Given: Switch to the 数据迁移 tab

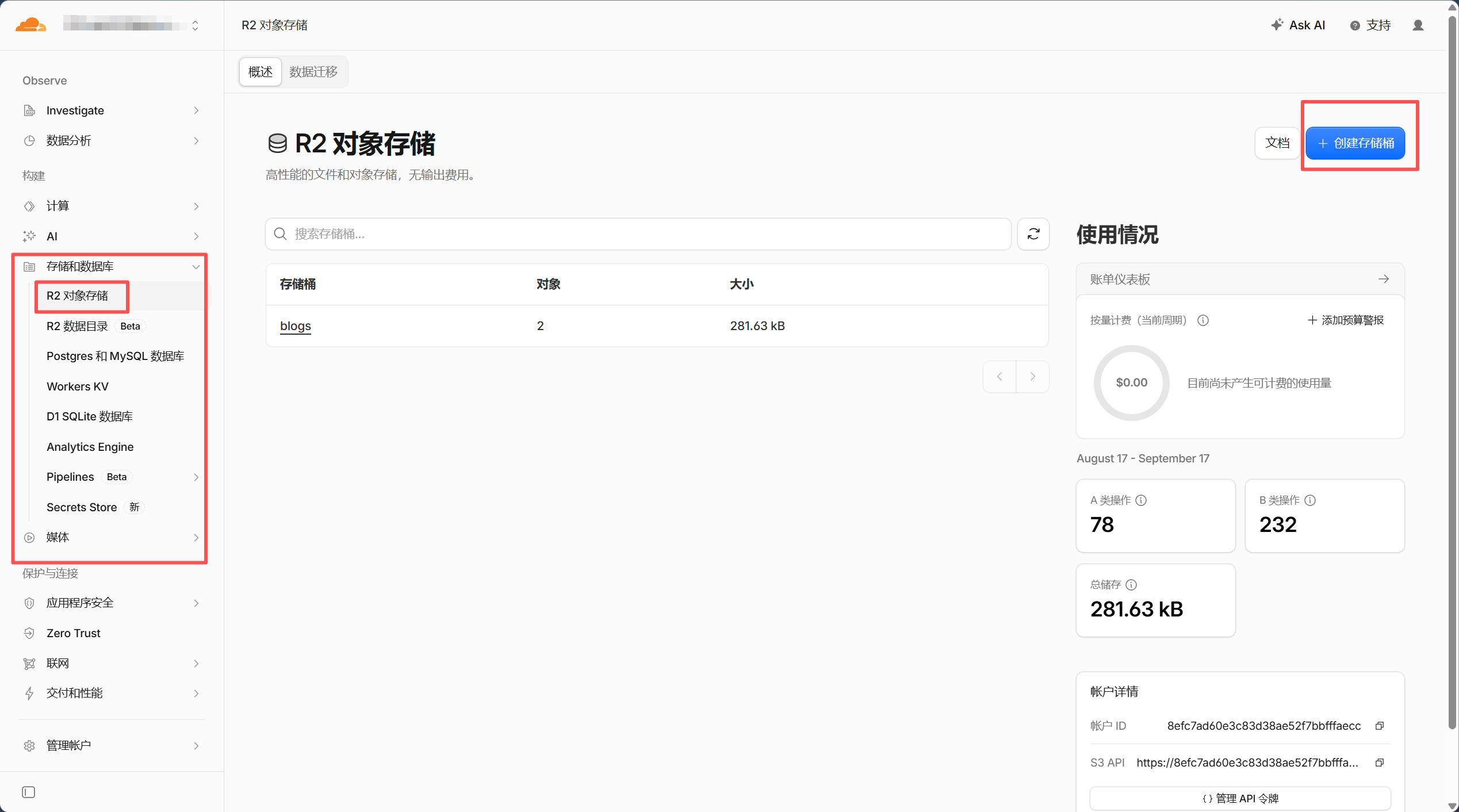Looking at the screenshot, I should click(x=313, y=71).
